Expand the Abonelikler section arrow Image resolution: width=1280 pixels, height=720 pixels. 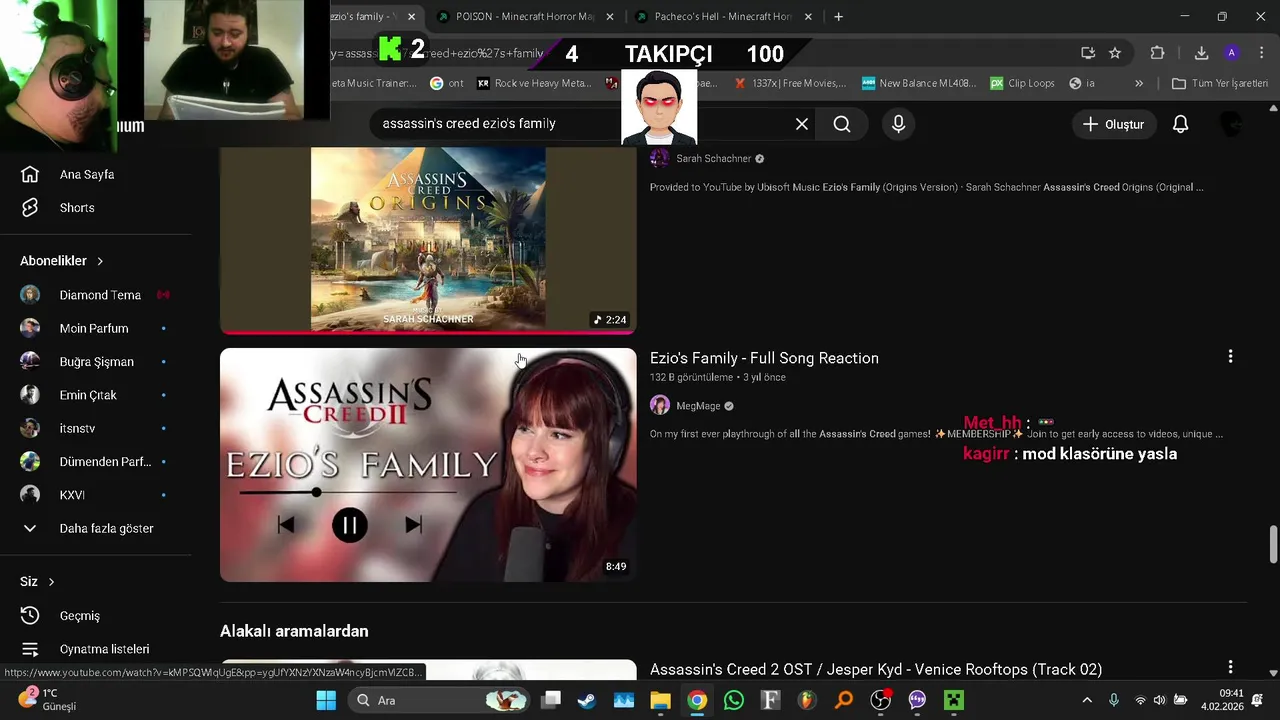point(100,261)
